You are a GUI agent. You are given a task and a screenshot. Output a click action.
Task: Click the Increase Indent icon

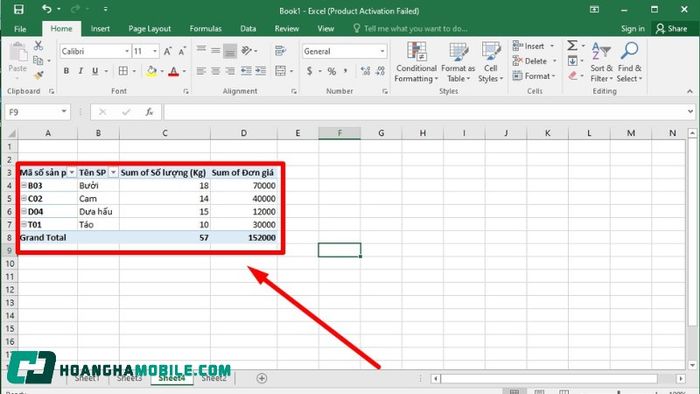click(261, 71)
